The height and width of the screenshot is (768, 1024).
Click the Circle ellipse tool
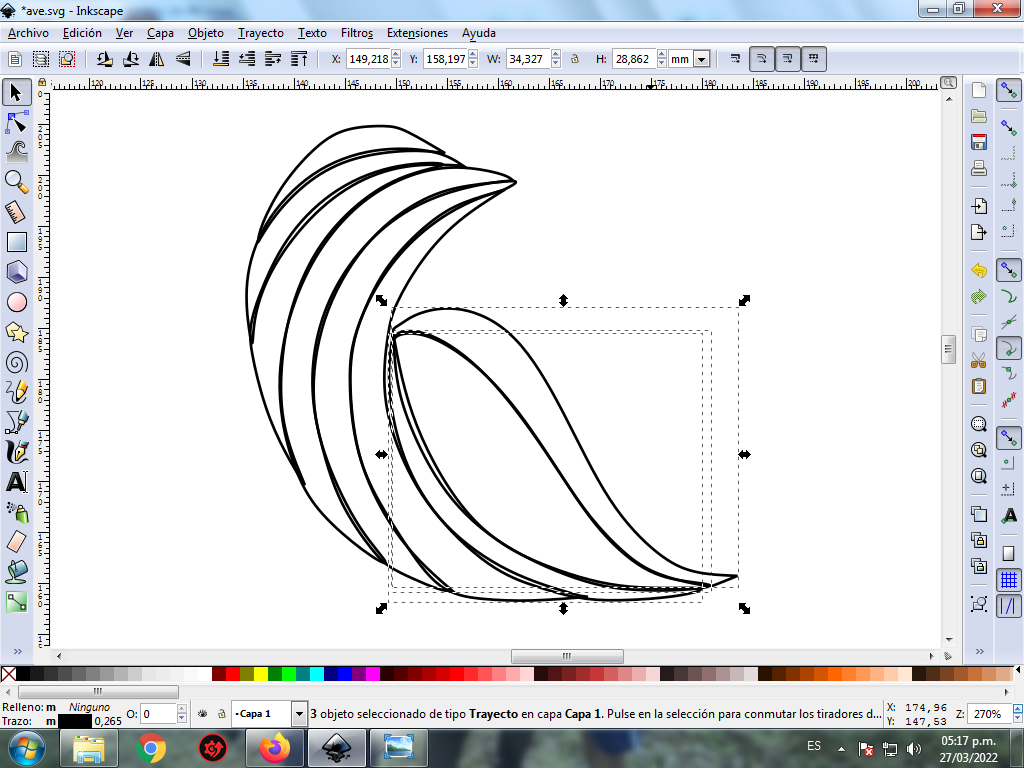[16, 301]
